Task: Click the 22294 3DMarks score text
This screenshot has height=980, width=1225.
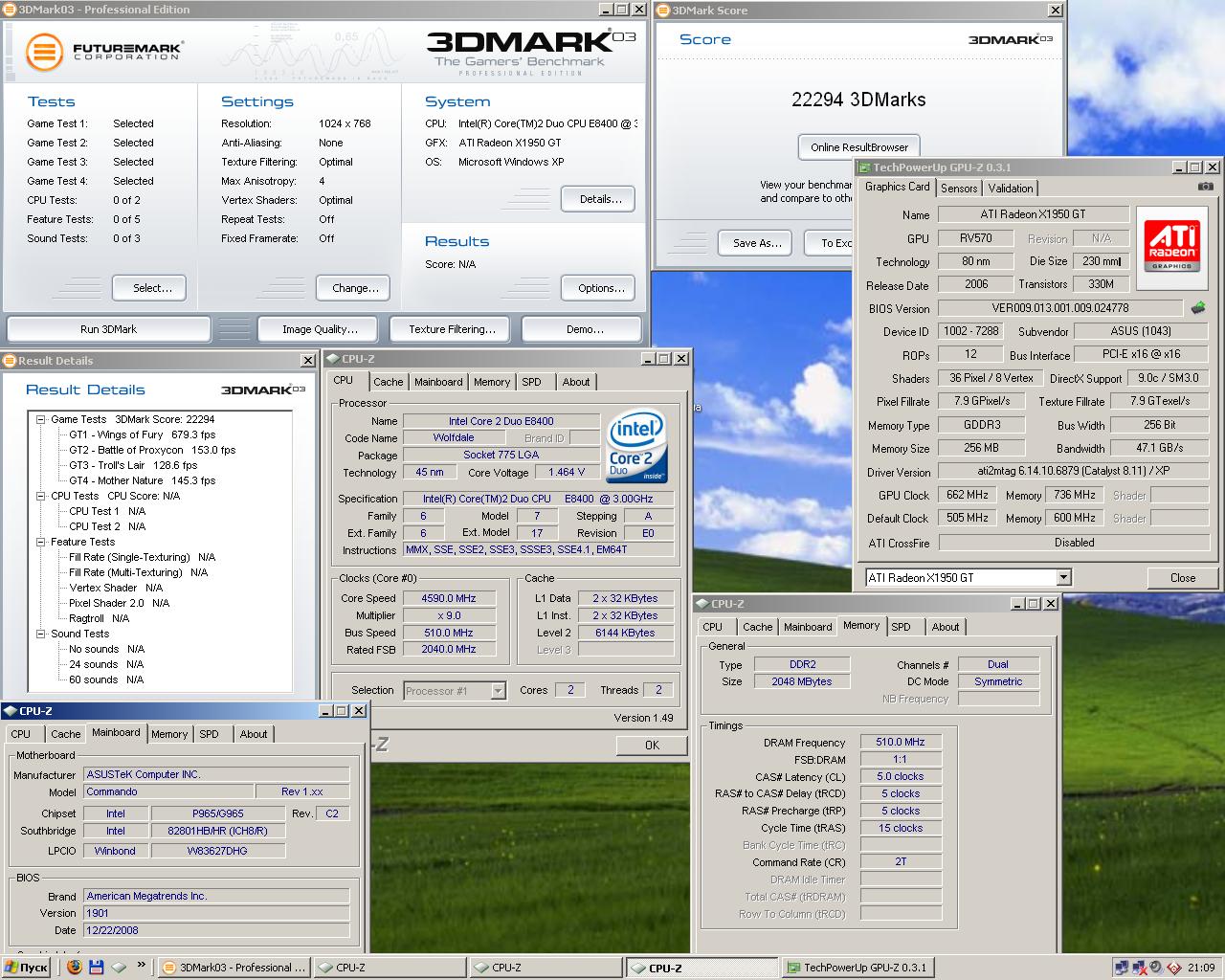Action: [858, 100]
